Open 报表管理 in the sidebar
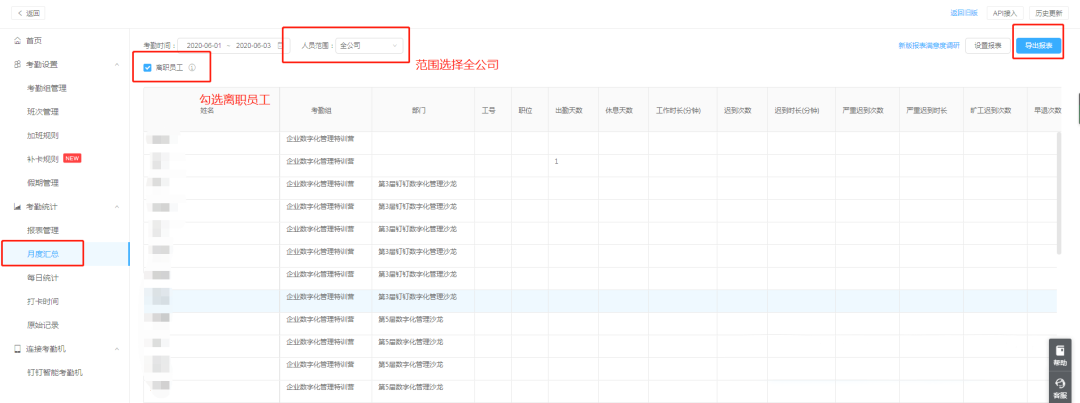This screenshot has width=1080, height=403. click(43, 230)
